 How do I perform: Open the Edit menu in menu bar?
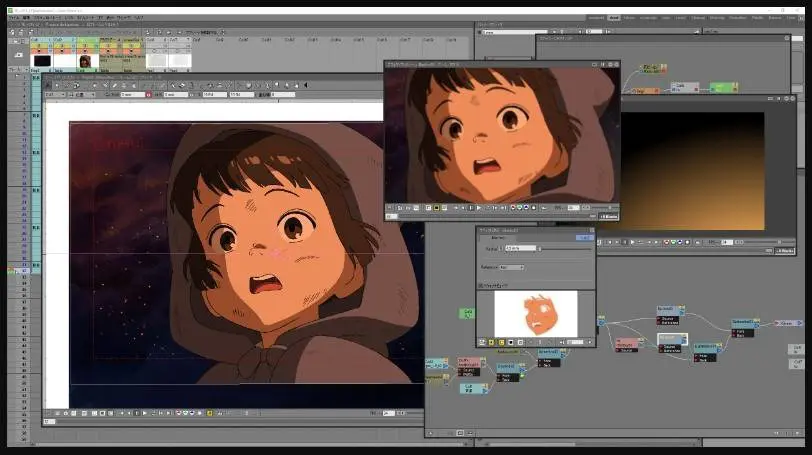(x=26, y=18)
